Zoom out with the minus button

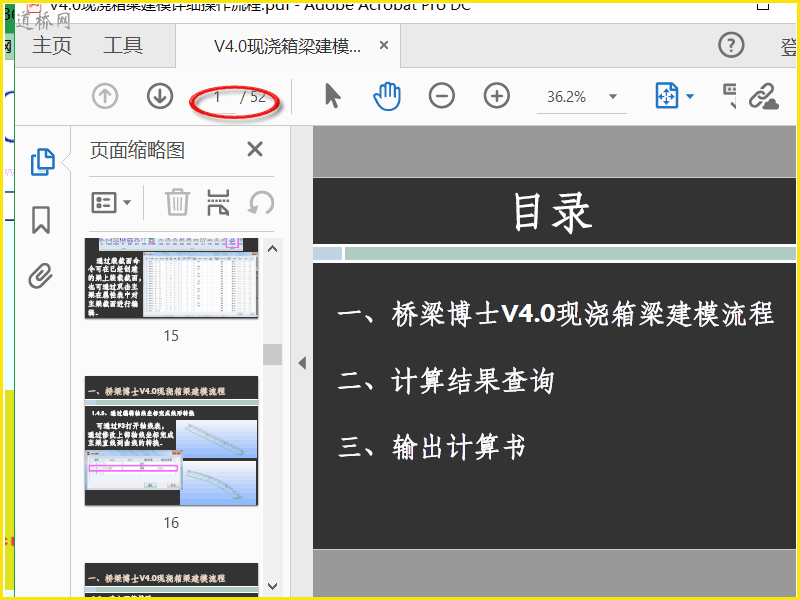[442, 96]
